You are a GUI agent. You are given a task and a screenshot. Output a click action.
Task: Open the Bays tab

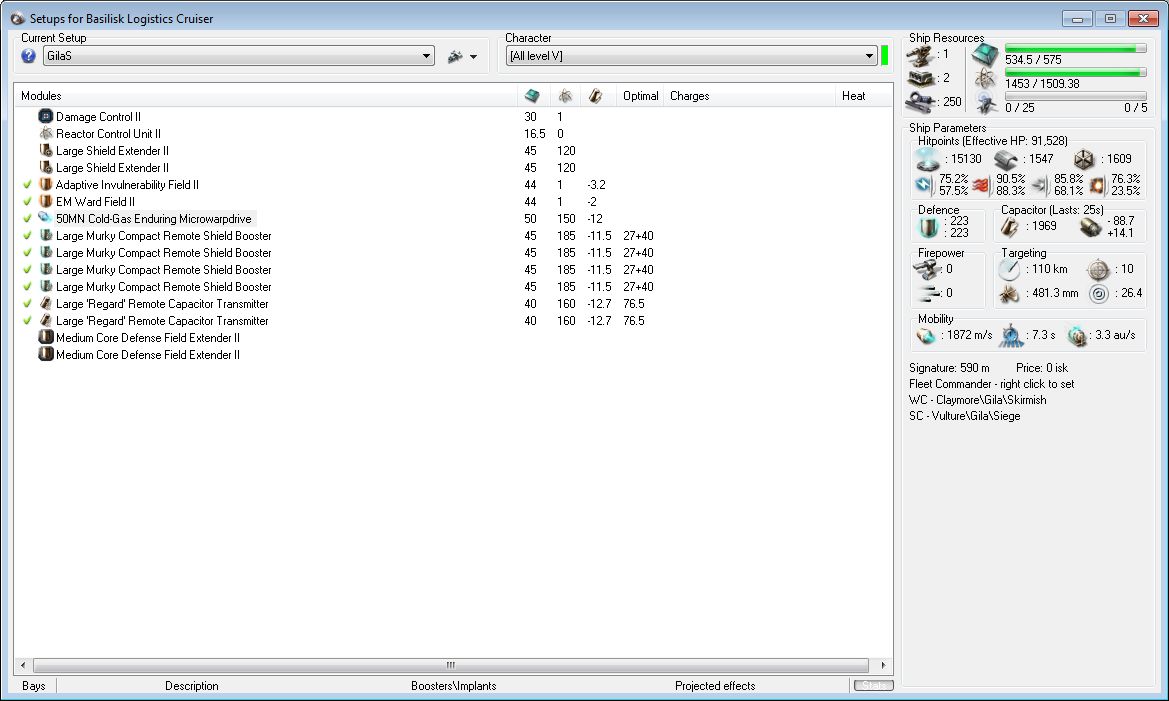[34, 685]
